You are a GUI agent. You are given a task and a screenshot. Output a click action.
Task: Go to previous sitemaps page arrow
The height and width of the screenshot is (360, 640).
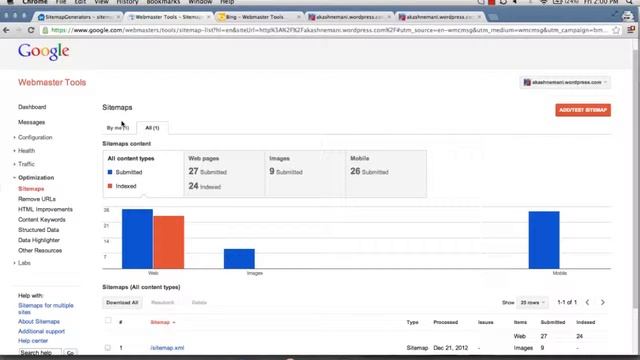[x=587, y=302]
